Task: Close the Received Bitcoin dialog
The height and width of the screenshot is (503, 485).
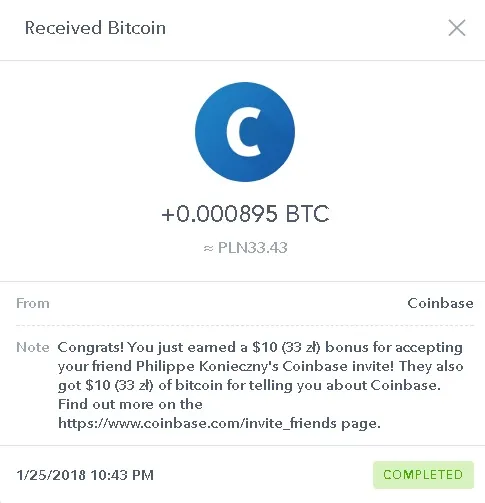Action: pyautogui.click(x=457, y=28)
